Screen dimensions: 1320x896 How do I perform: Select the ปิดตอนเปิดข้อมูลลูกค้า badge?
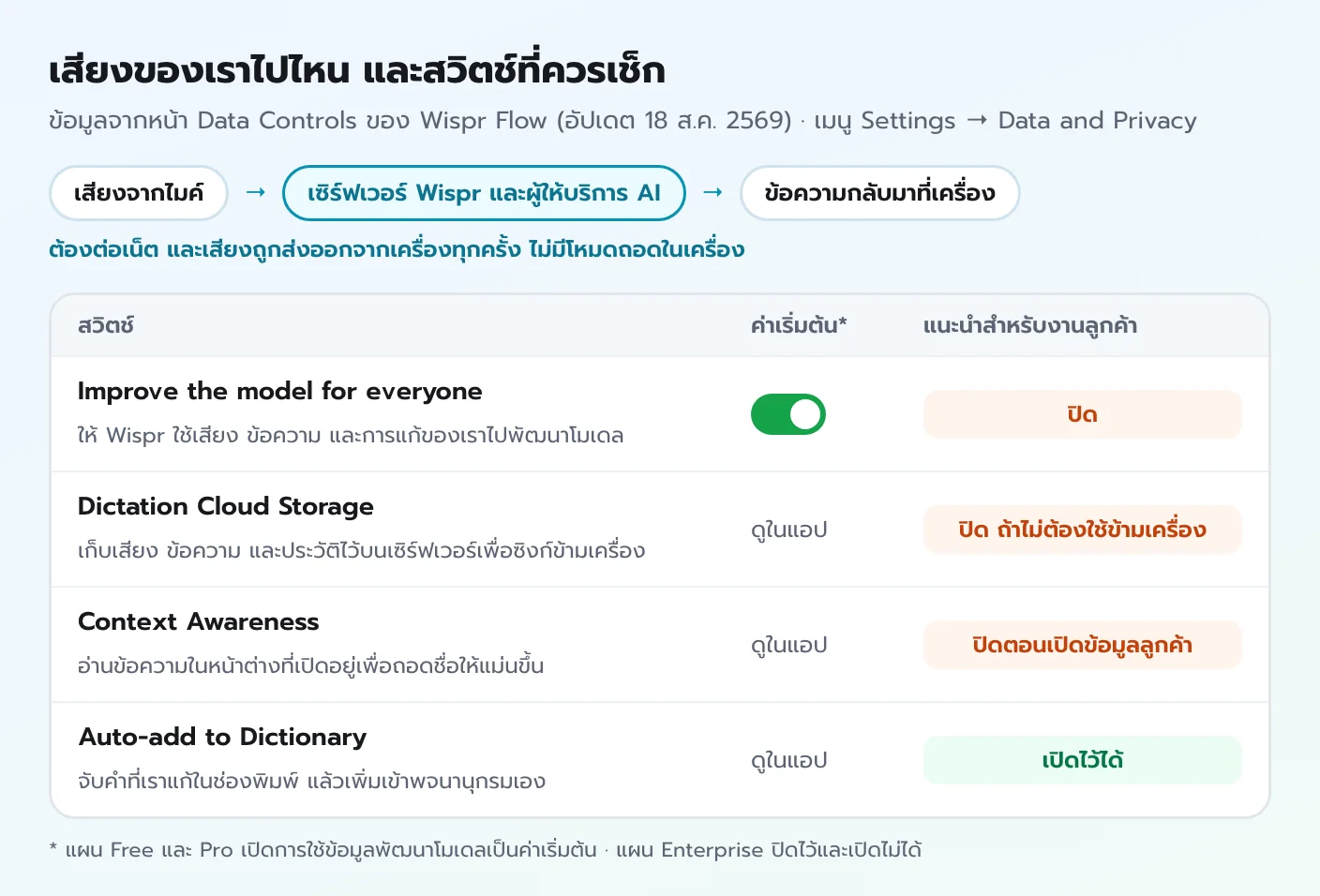(1082, 645)
